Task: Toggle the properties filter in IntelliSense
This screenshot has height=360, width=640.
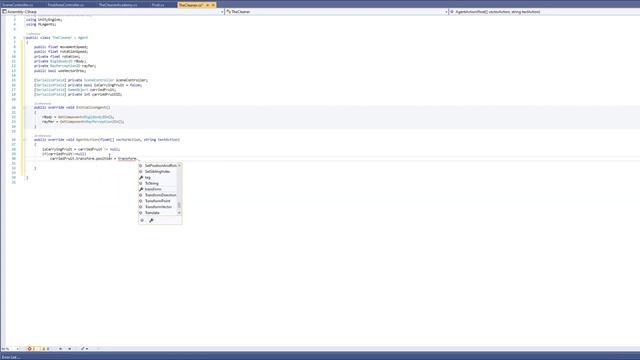Action: (x=151, y=220)
